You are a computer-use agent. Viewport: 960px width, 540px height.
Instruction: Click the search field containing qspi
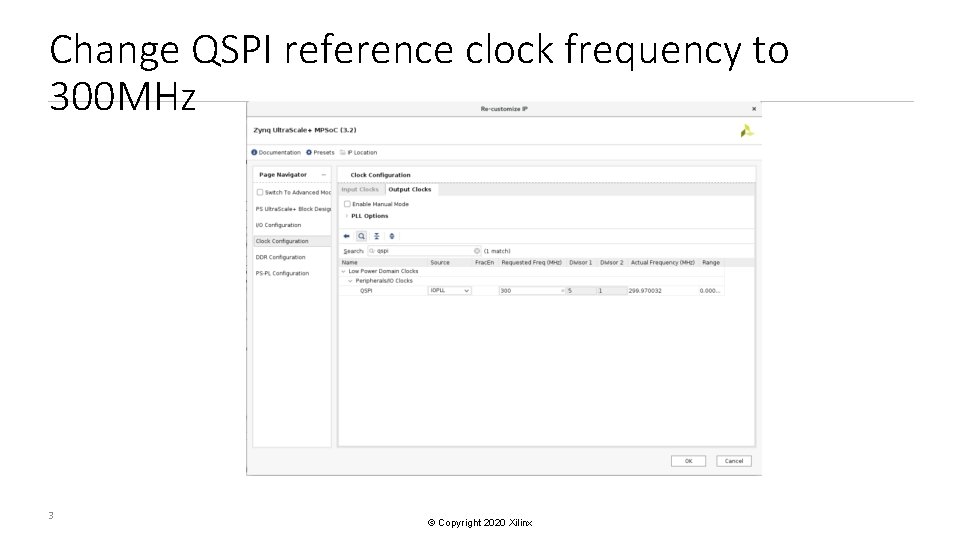point(424,251)
